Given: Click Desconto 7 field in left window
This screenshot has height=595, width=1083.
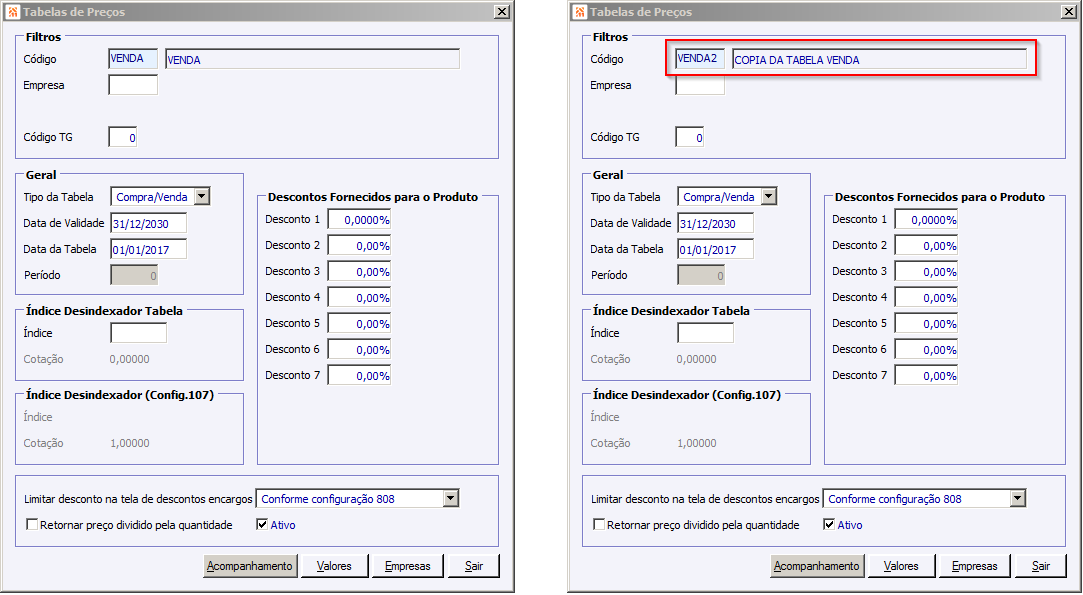Looking at the screenshot, I should coord(359,375).
